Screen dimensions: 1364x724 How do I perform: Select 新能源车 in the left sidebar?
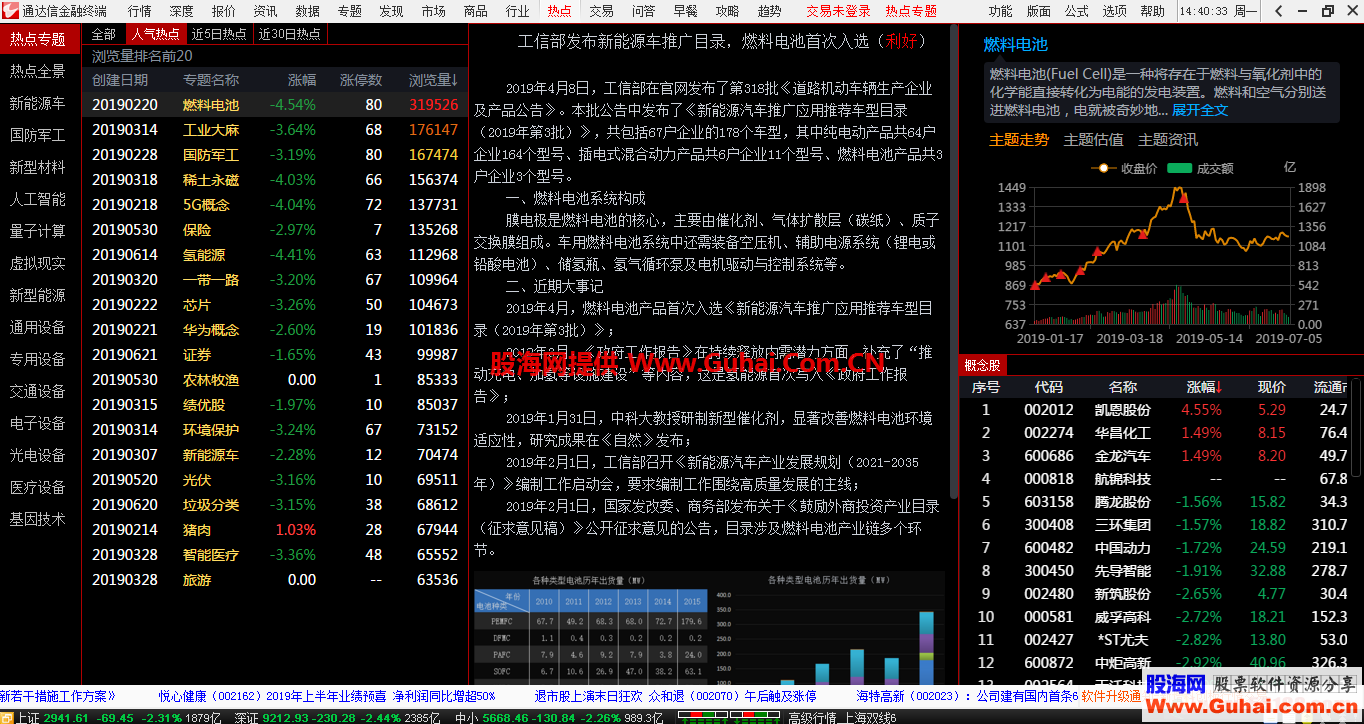tap(38, 103)
